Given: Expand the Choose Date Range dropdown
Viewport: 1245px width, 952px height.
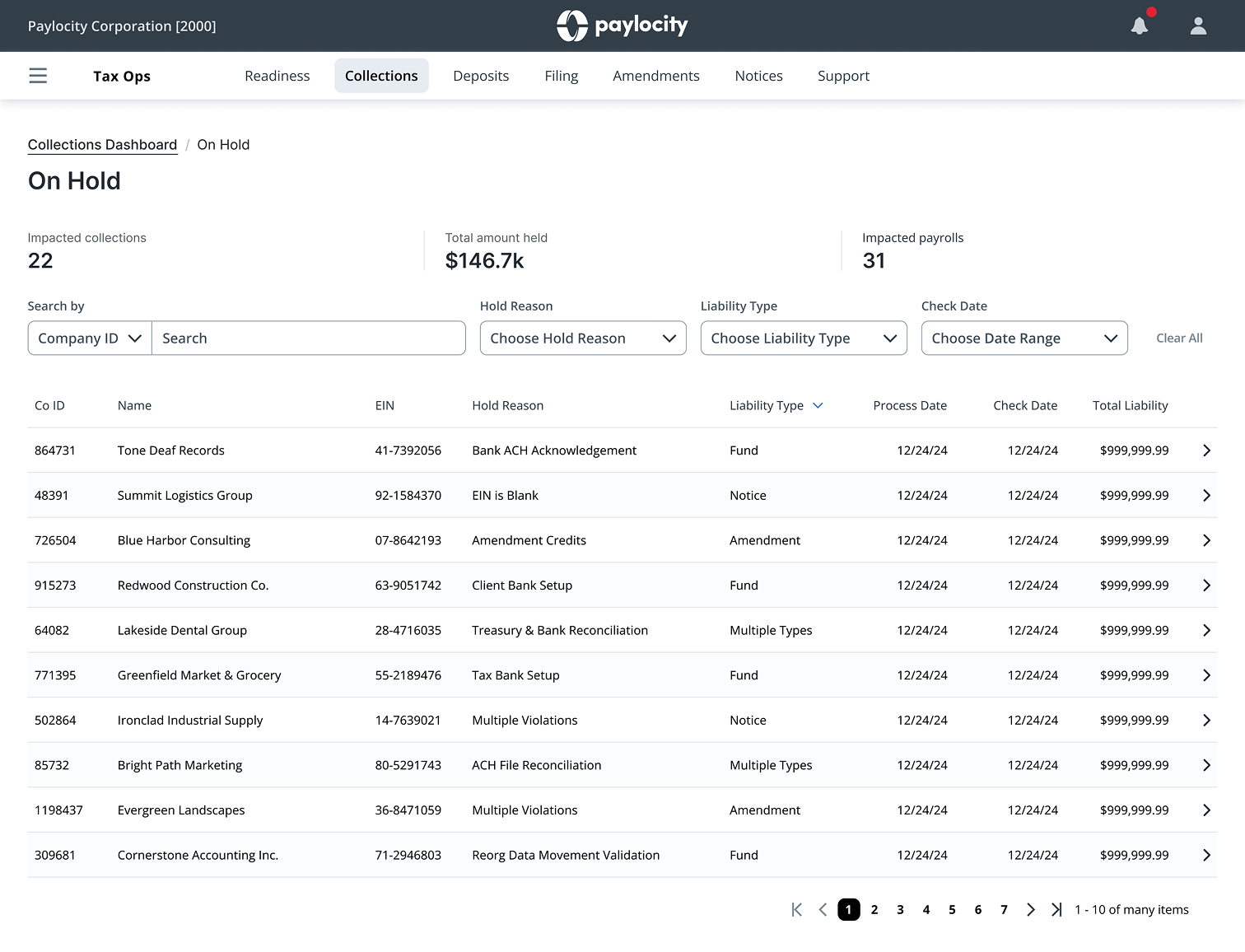Looking at the screenshot, I should 1024,338.
